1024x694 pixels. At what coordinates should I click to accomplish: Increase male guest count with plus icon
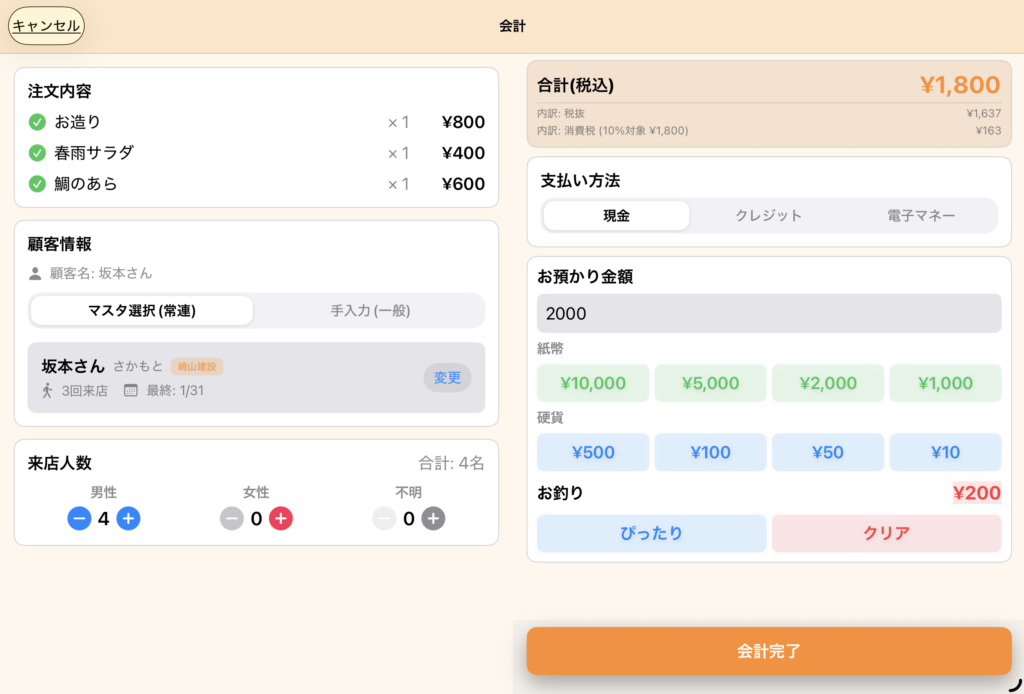[x=128, y=518]
